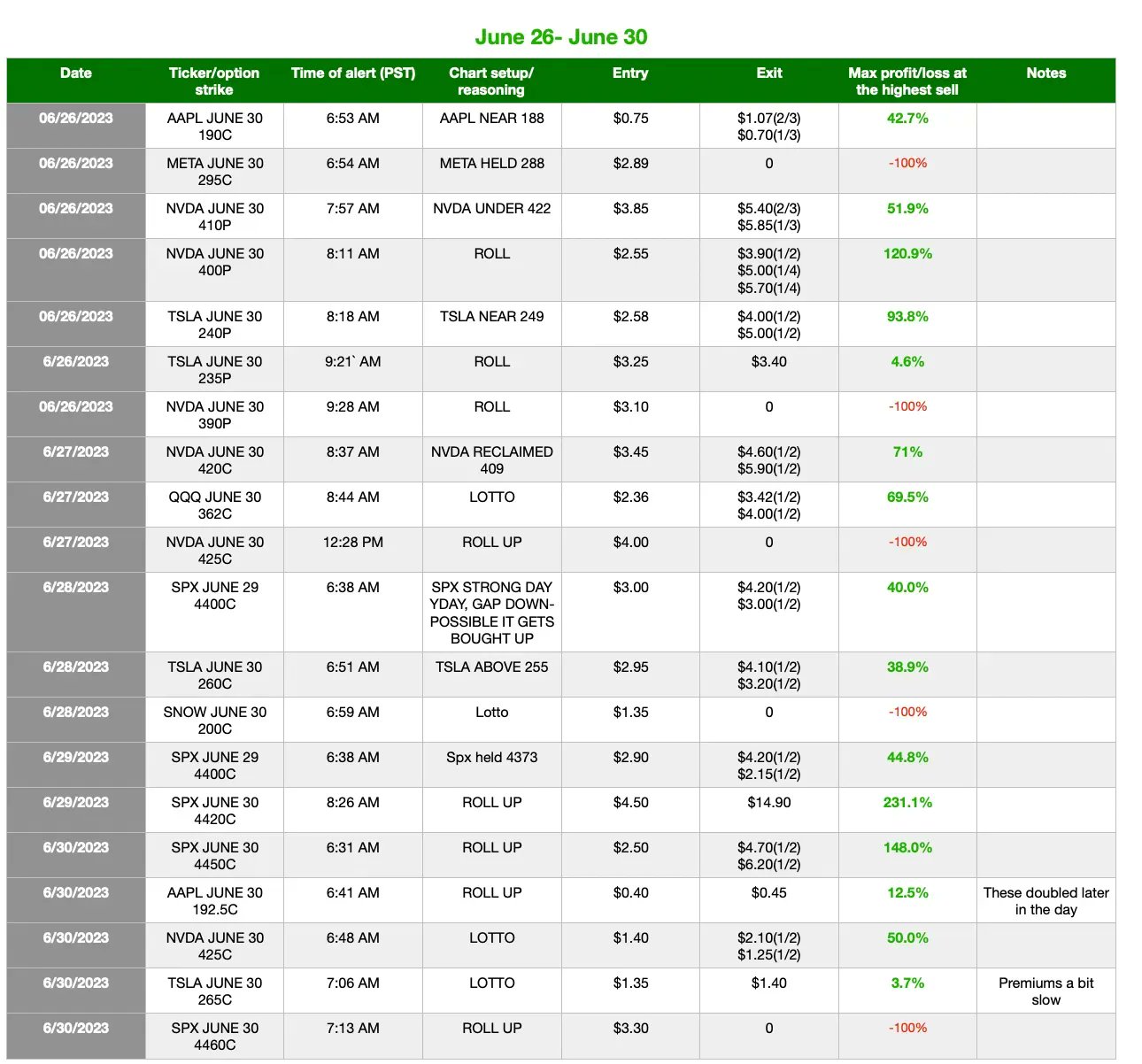Select the AAPL JUNE 30 190C ticker cell
Image resolution: width=1142 pixels, height=1064 pixels.
[x=213, y=127]
